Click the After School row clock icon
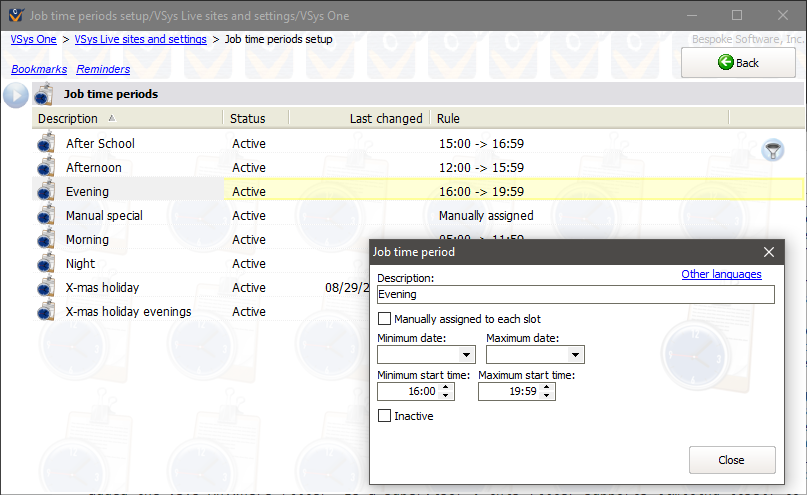The width and height of the screenshot is (807, 495). (46, 143)
